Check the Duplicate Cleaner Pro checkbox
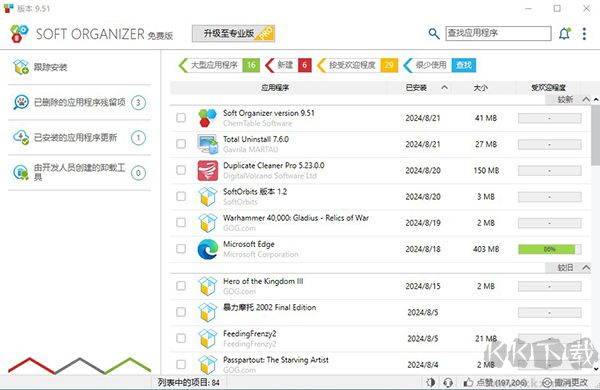This screenshot has width=600, height=390. [x=181, y=170]
